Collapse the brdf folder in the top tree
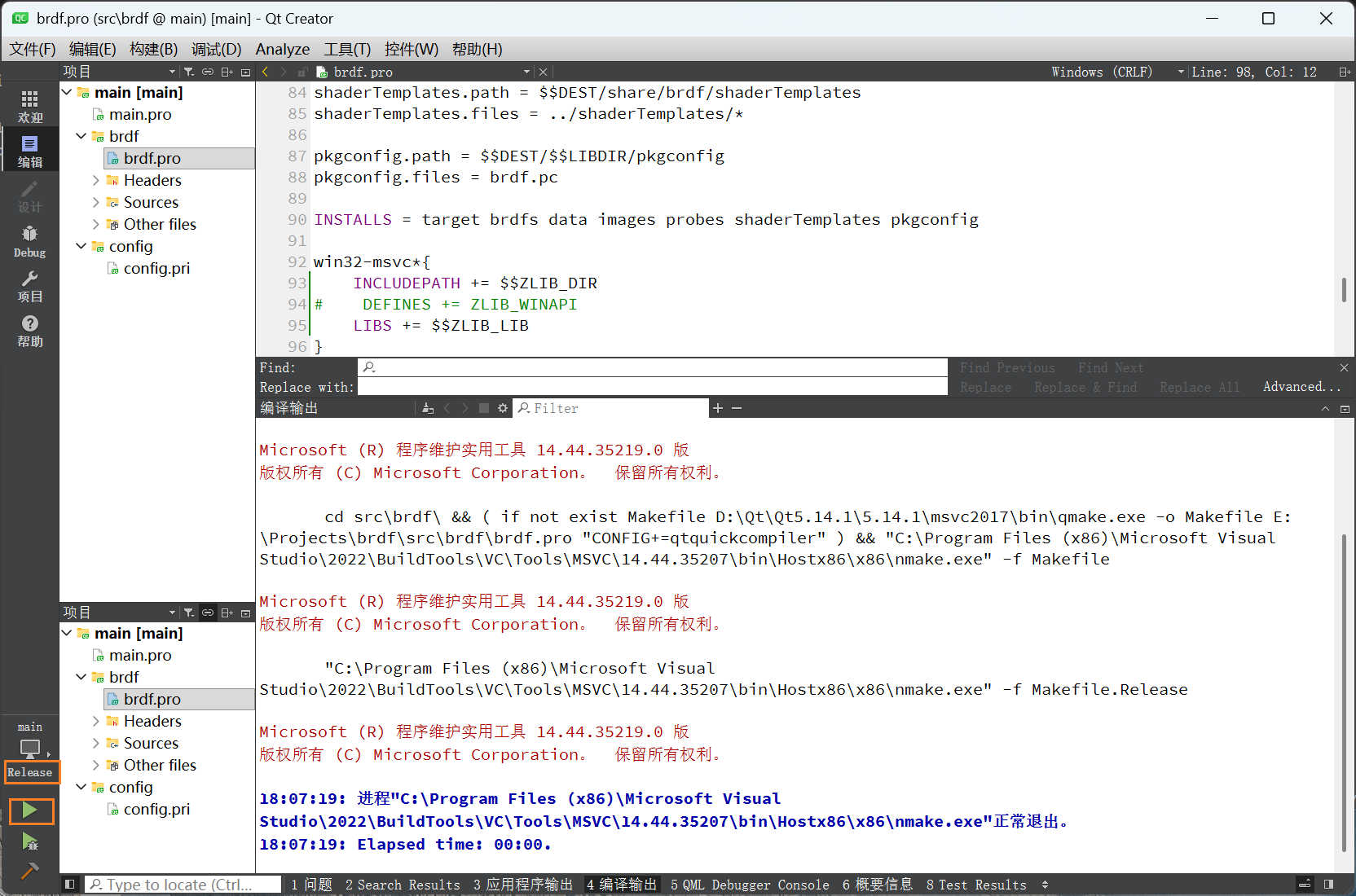The image size is (1356, 896). tap(81, 136)
